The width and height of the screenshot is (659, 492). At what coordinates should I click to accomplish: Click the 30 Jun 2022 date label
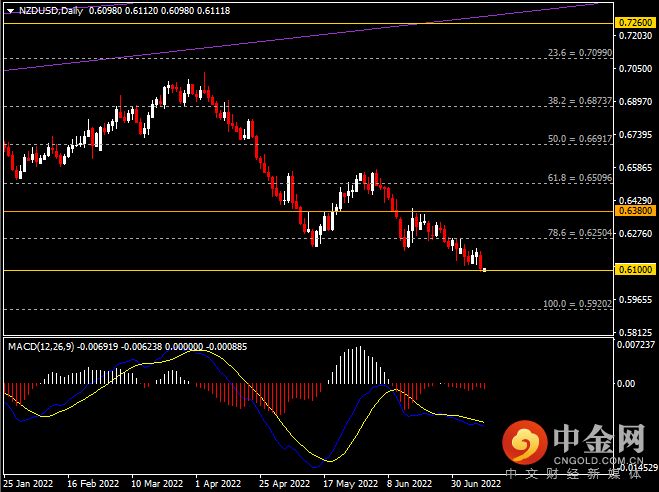[476, 484]
